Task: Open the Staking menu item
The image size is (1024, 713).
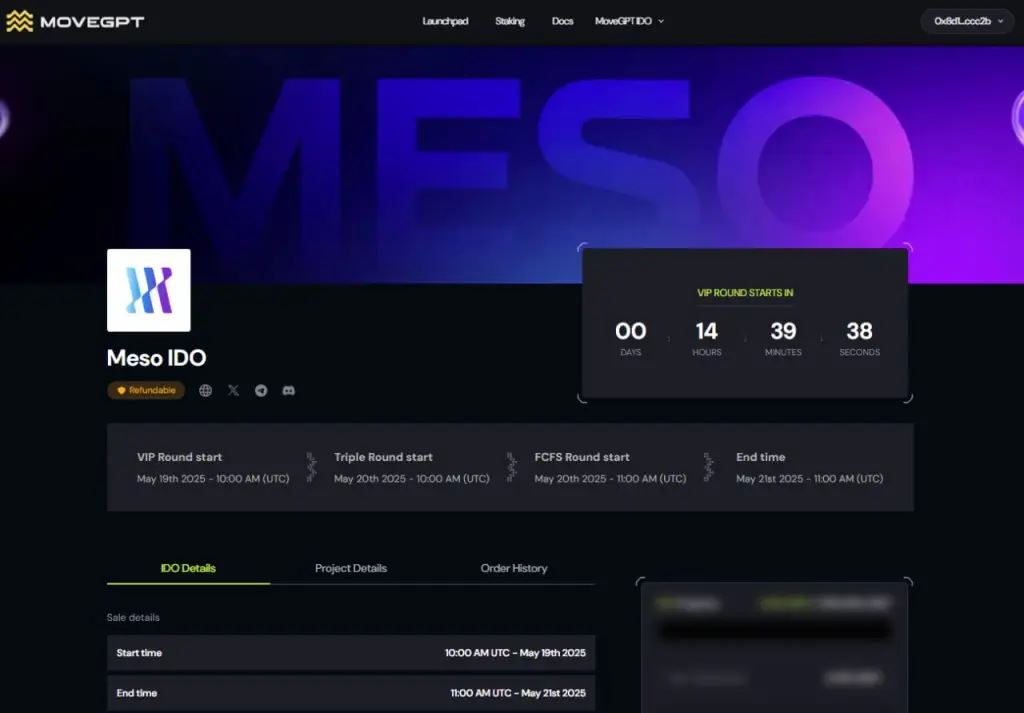Action: pyautogui.click(x=510, y=21)
